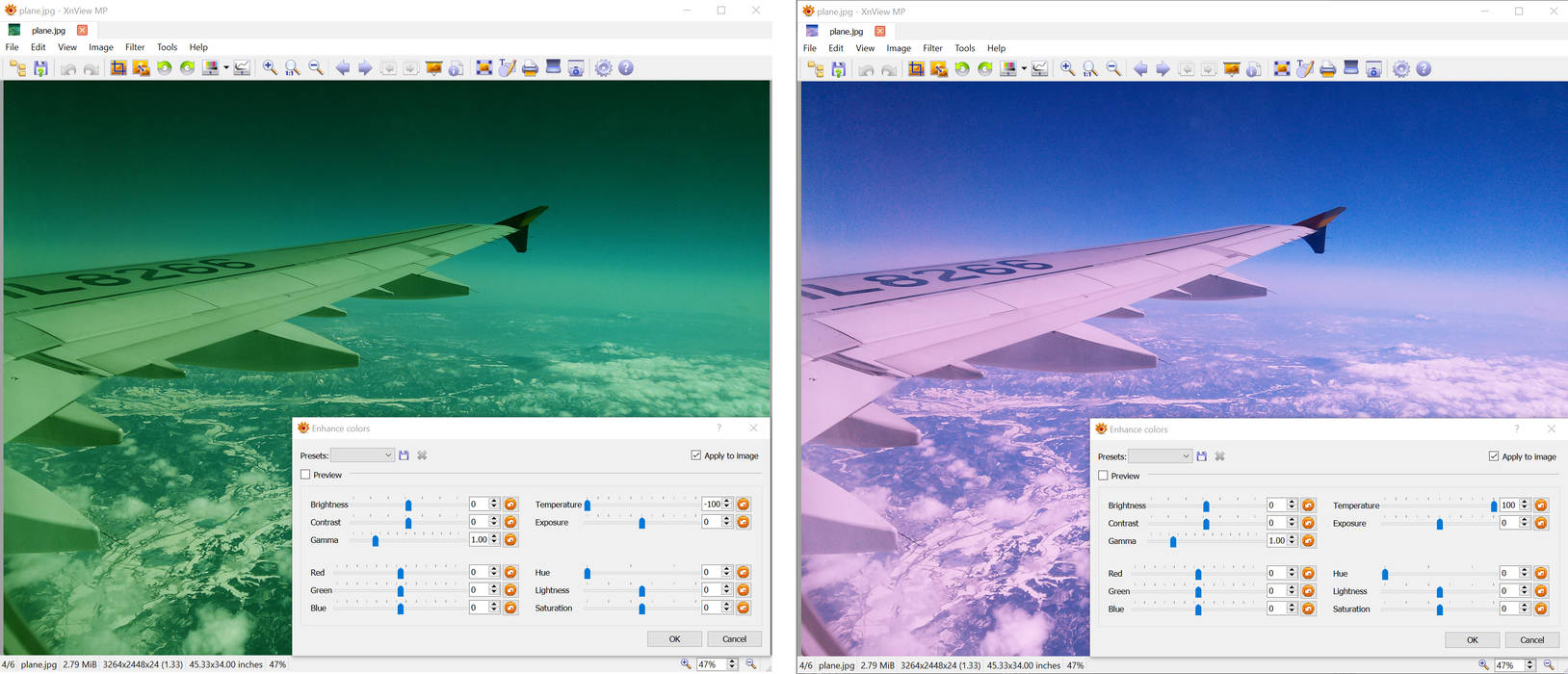Click the Save icon in right window toolbar
This screenshot has width=1568, height=674.
839,69
